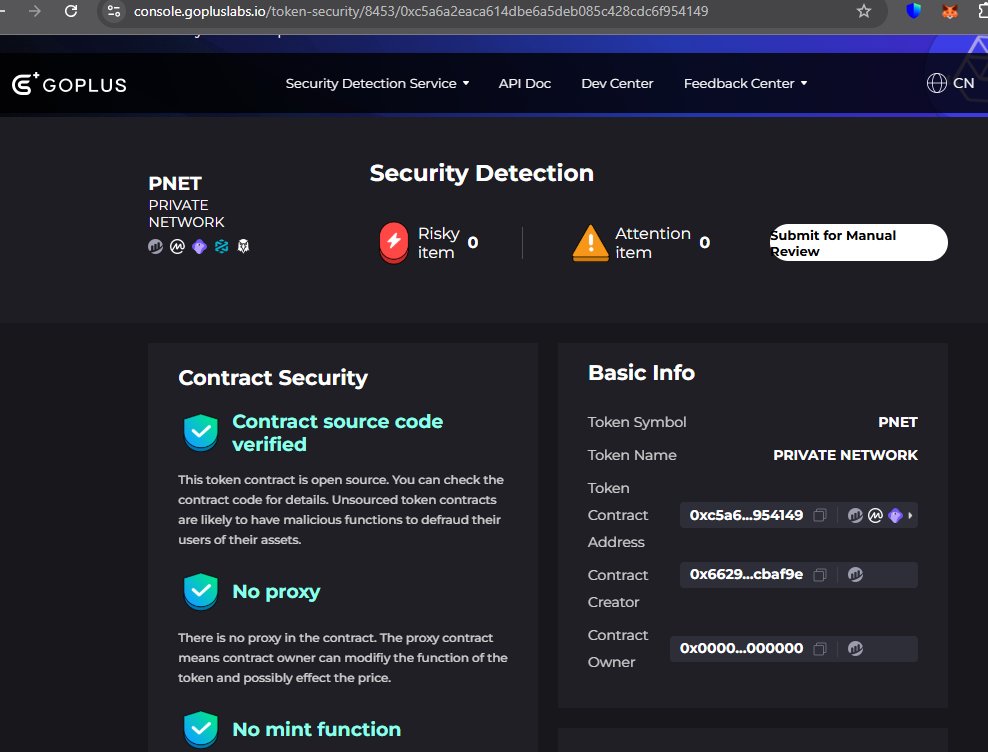Viewport: 988px width, 752px height.
Task: Click creator address text 0x6629...cbaf9e
Action: (746, 575)
